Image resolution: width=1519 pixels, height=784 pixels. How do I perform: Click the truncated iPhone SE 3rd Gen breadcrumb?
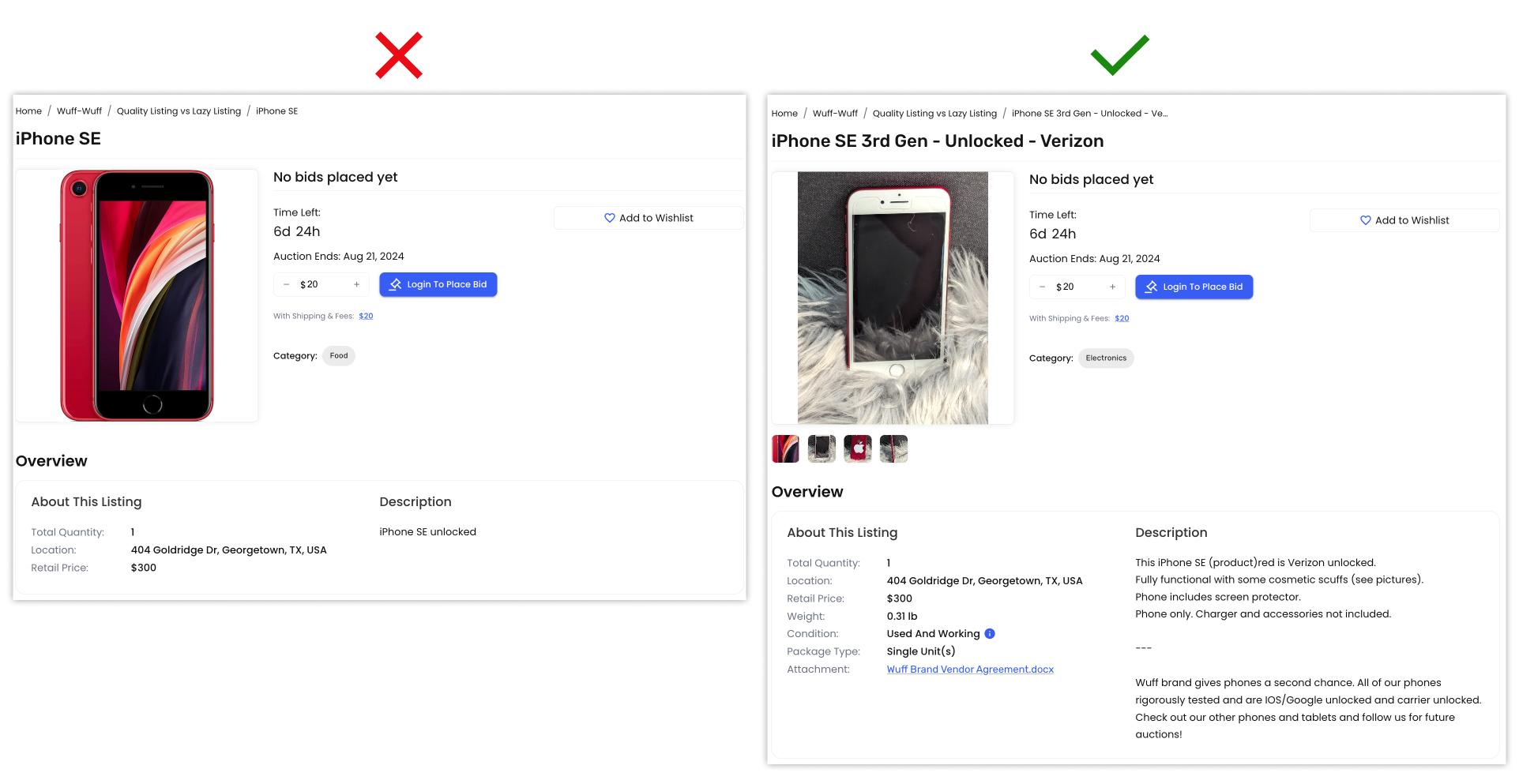[1089, 114]
